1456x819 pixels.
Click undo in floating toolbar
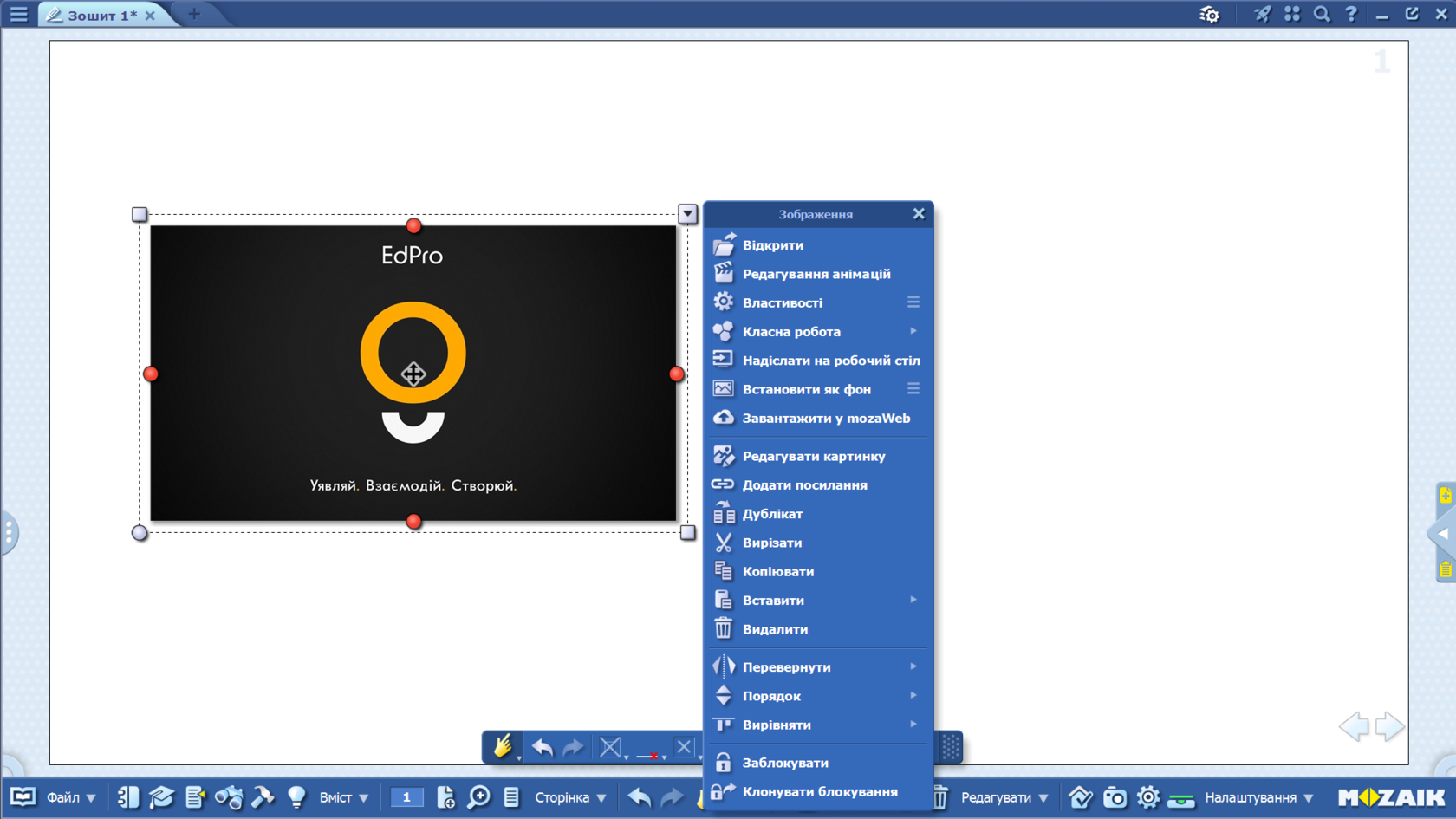tap(543, 747)
